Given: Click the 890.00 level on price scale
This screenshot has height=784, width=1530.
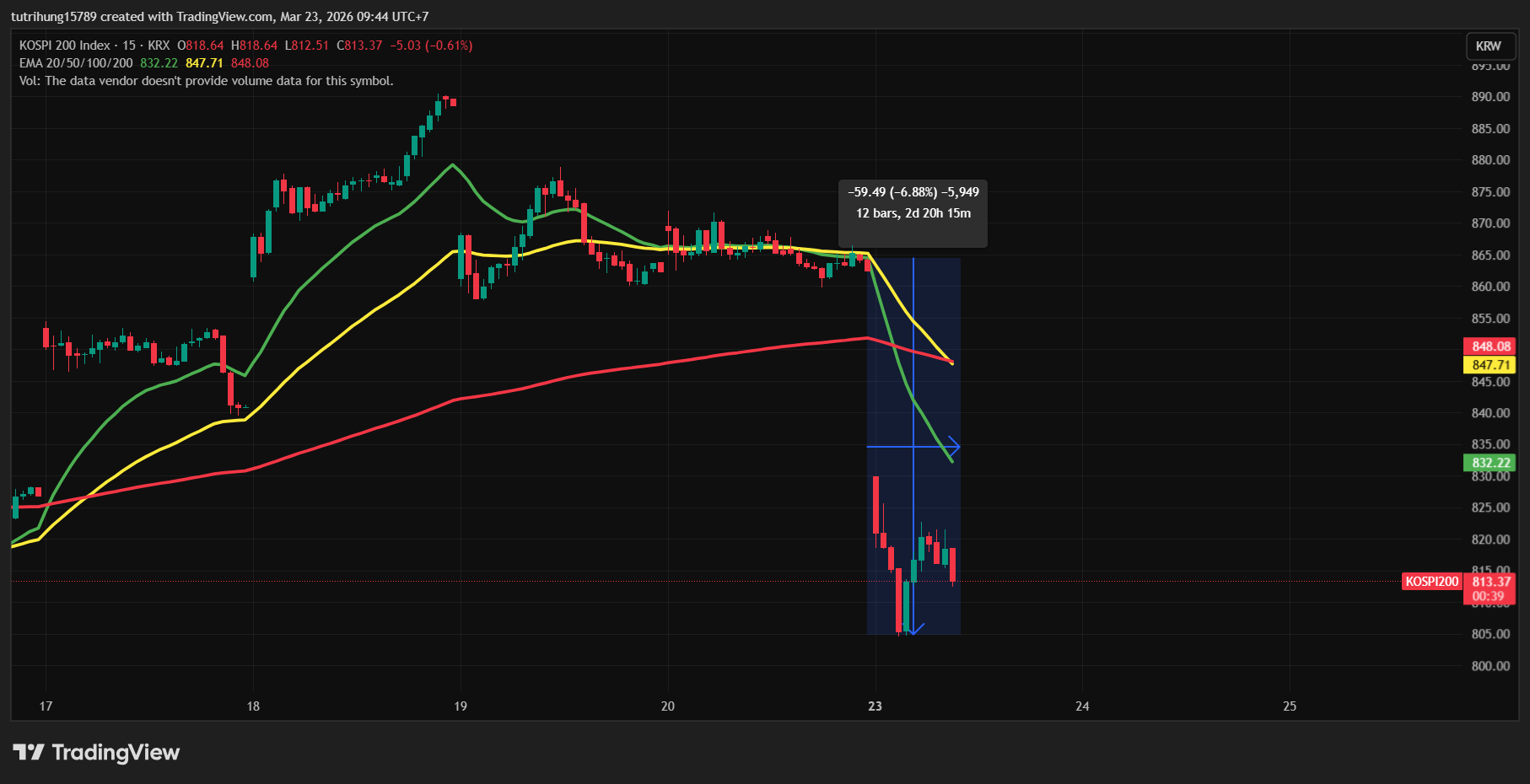Looking at the screenshot, I should (1490, 97).
